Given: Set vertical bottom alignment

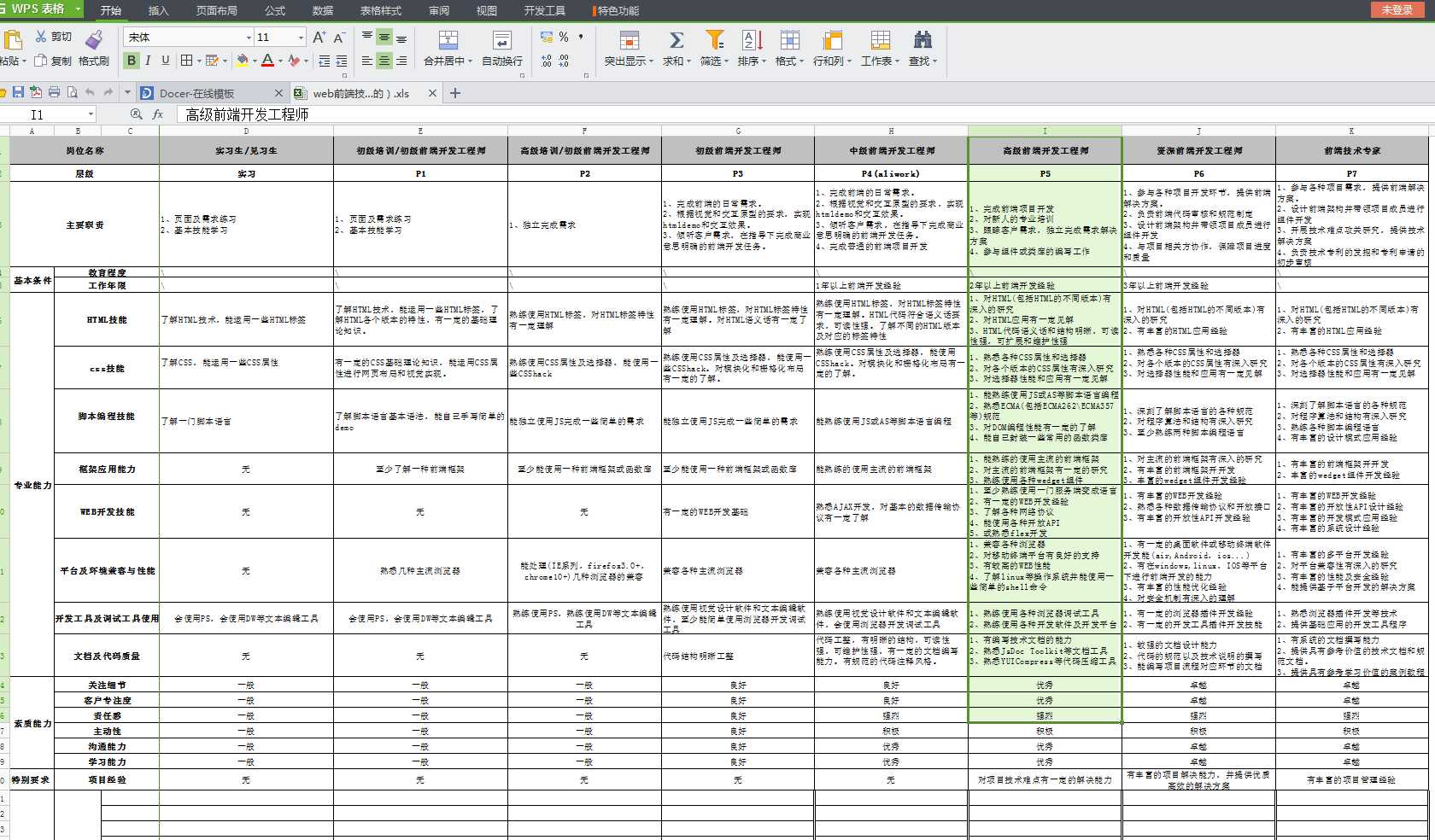Looking at the screenshot, I should [401, 38].
